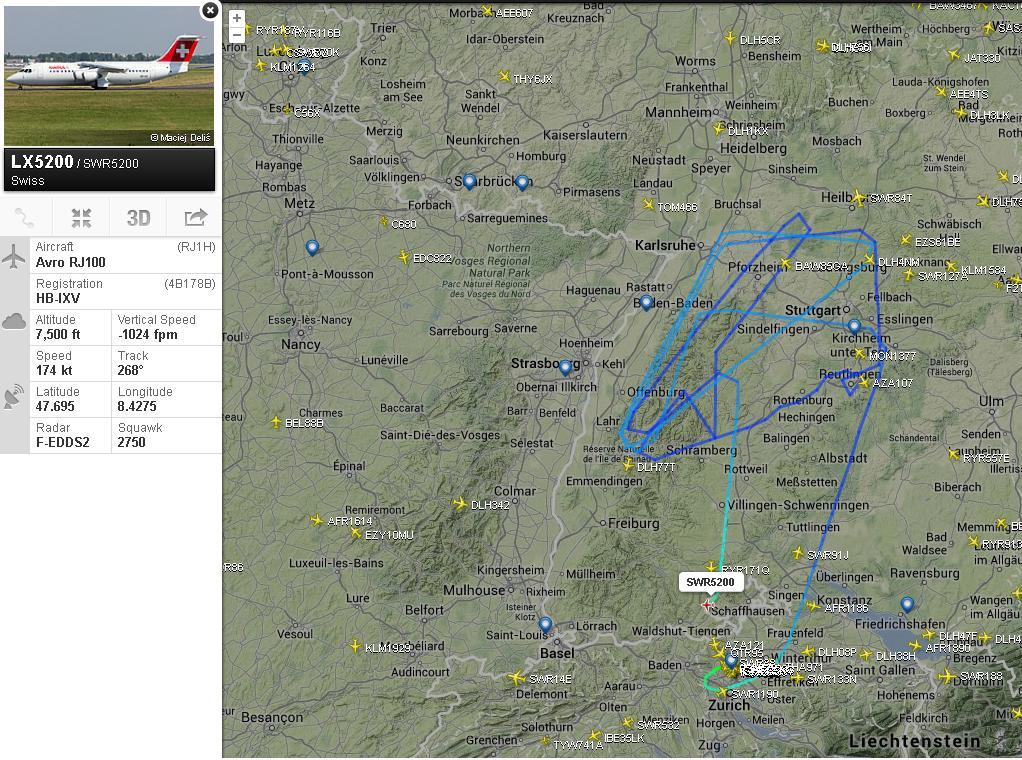Open the Swiss aircraft photo thumbnail
Image resolution: width=1022 pixels, height=760 pixels.
pos(109,76)
